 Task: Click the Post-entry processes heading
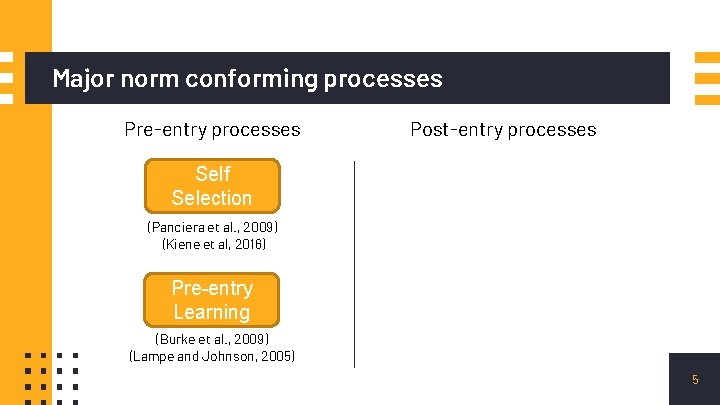[x=503, y=130]
